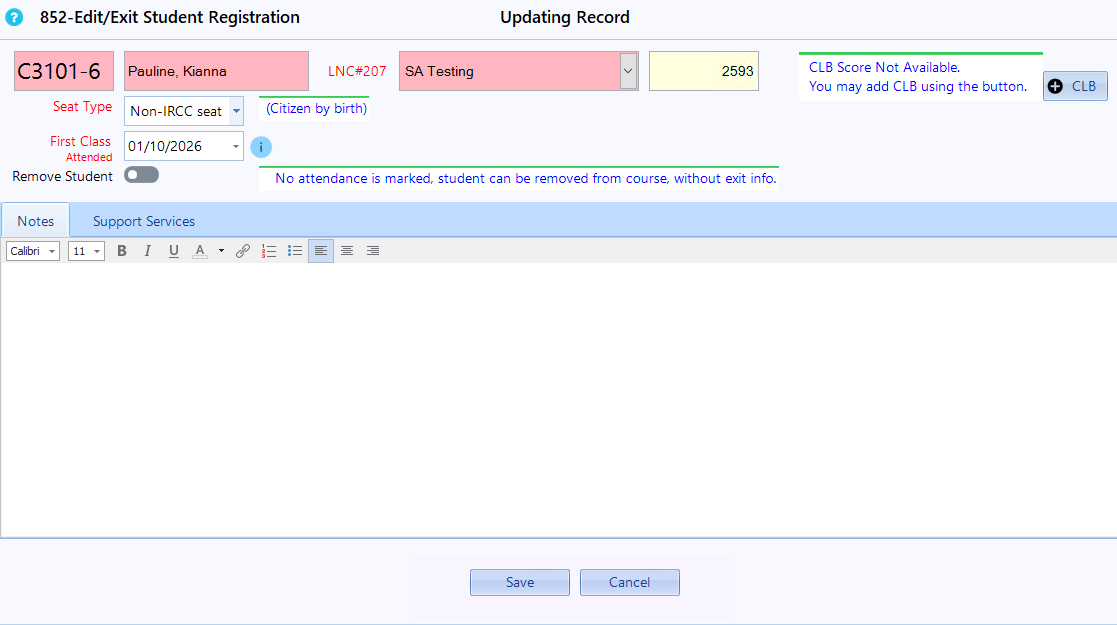Start a bulleted list in notes
The image size is (1117, 625).
coord(295,251)
